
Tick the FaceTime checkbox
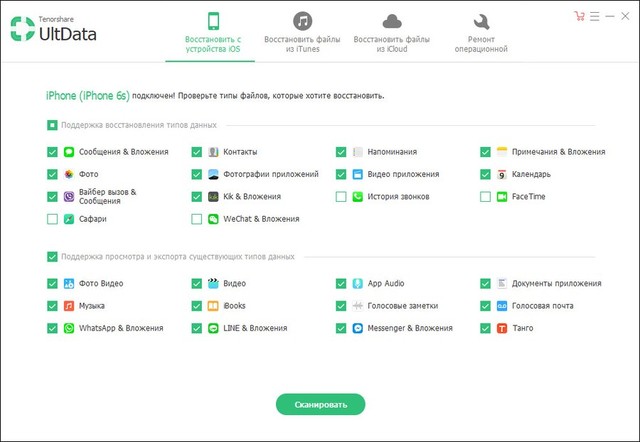pos(486,197)
